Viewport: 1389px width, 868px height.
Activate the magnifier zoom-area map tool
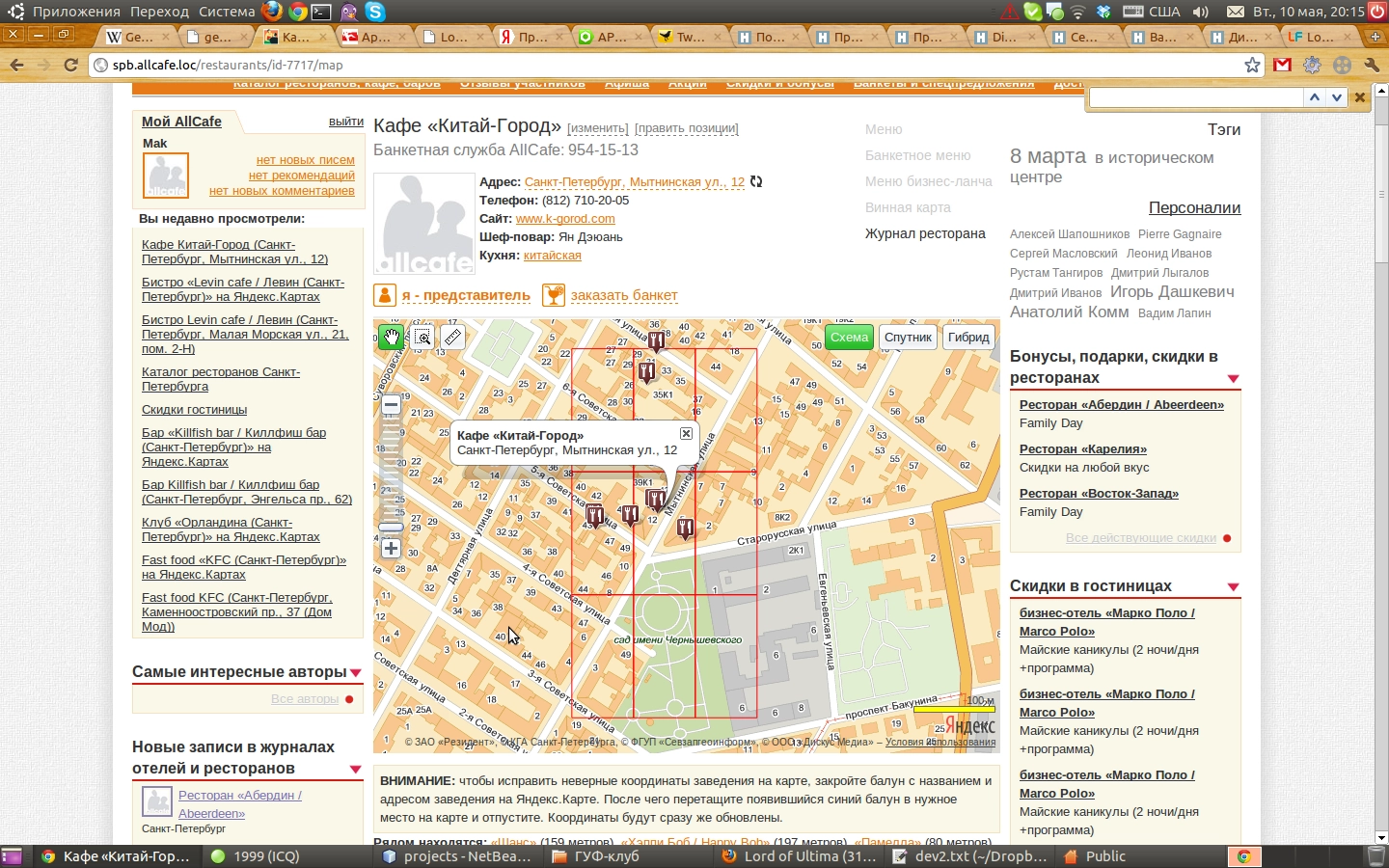(x=422, y=337)
